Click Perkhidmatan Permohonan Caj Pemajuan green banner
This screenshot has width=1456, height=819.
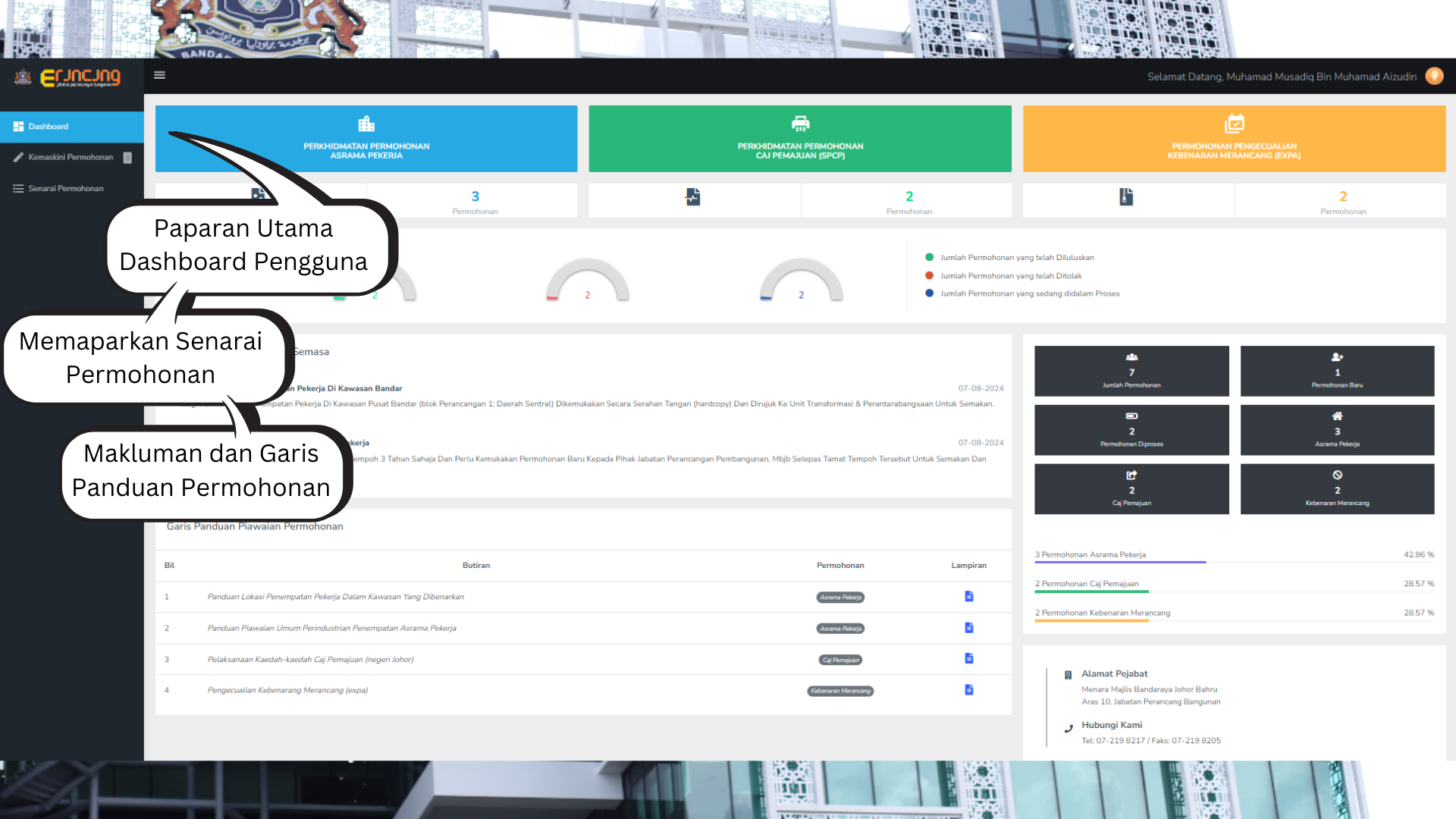[800, 139]
